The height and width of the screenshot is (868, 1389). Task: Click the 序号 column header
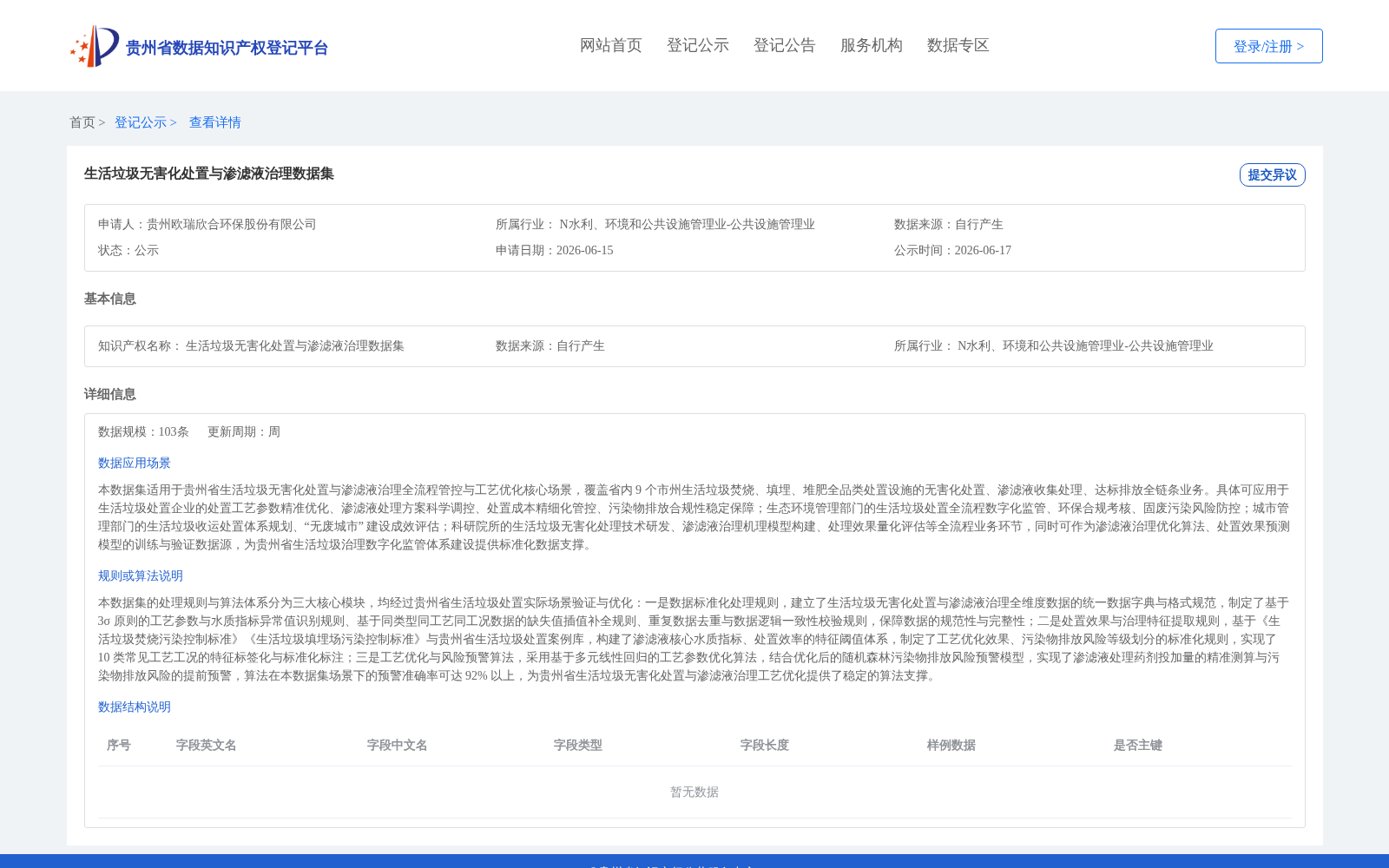pos(119,745)
